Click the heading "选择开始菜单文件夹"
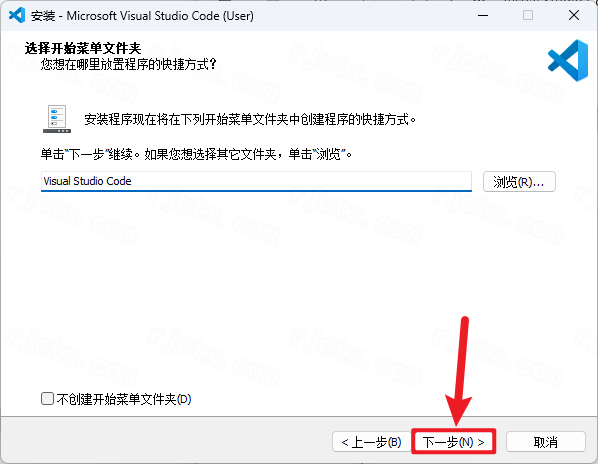The width and height of the screenshot is (598, 464). coord(83,48)
